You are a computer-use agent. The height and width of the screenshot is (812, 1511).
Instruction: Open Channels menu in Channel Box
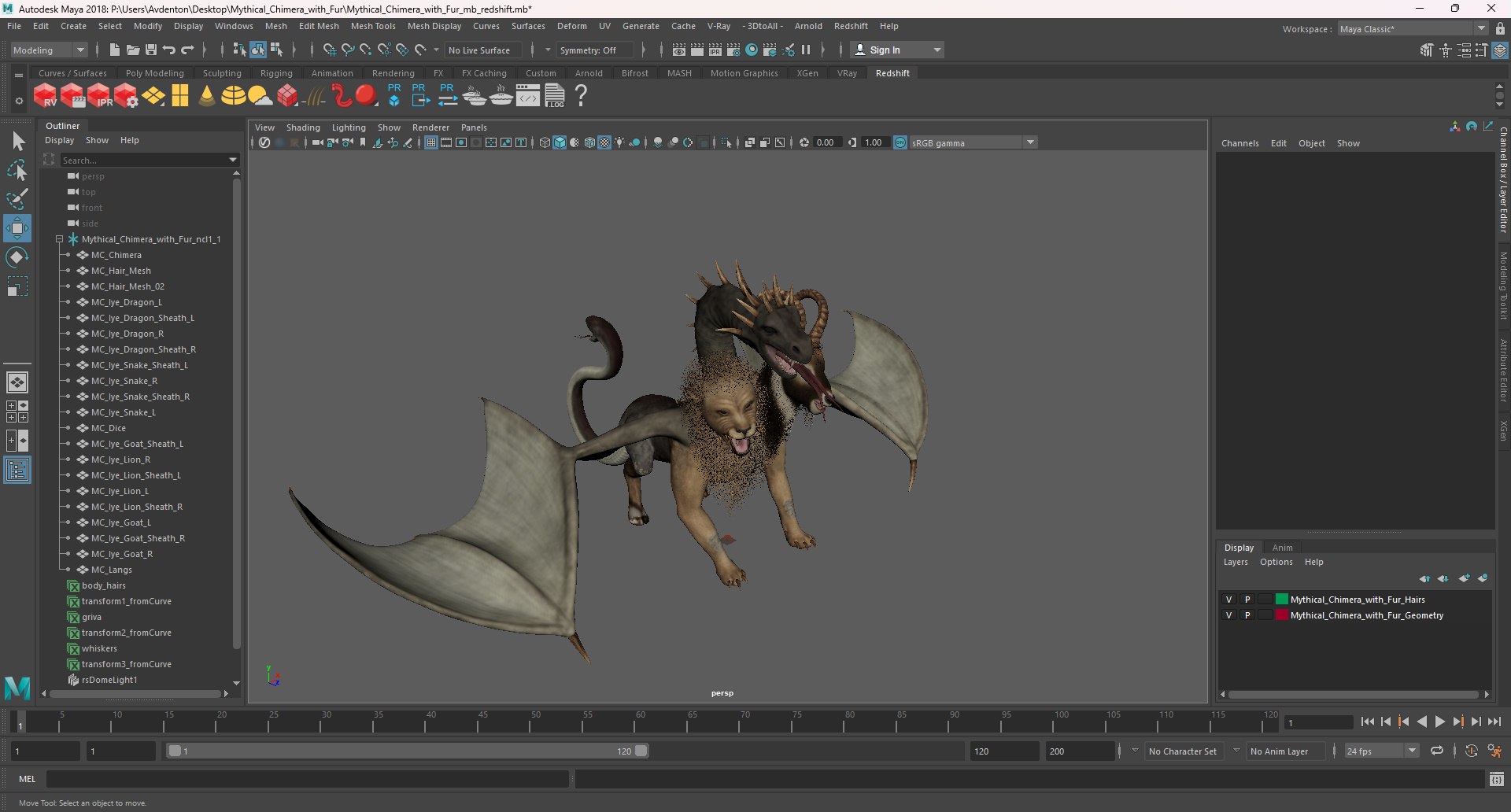coord(1239,143)
